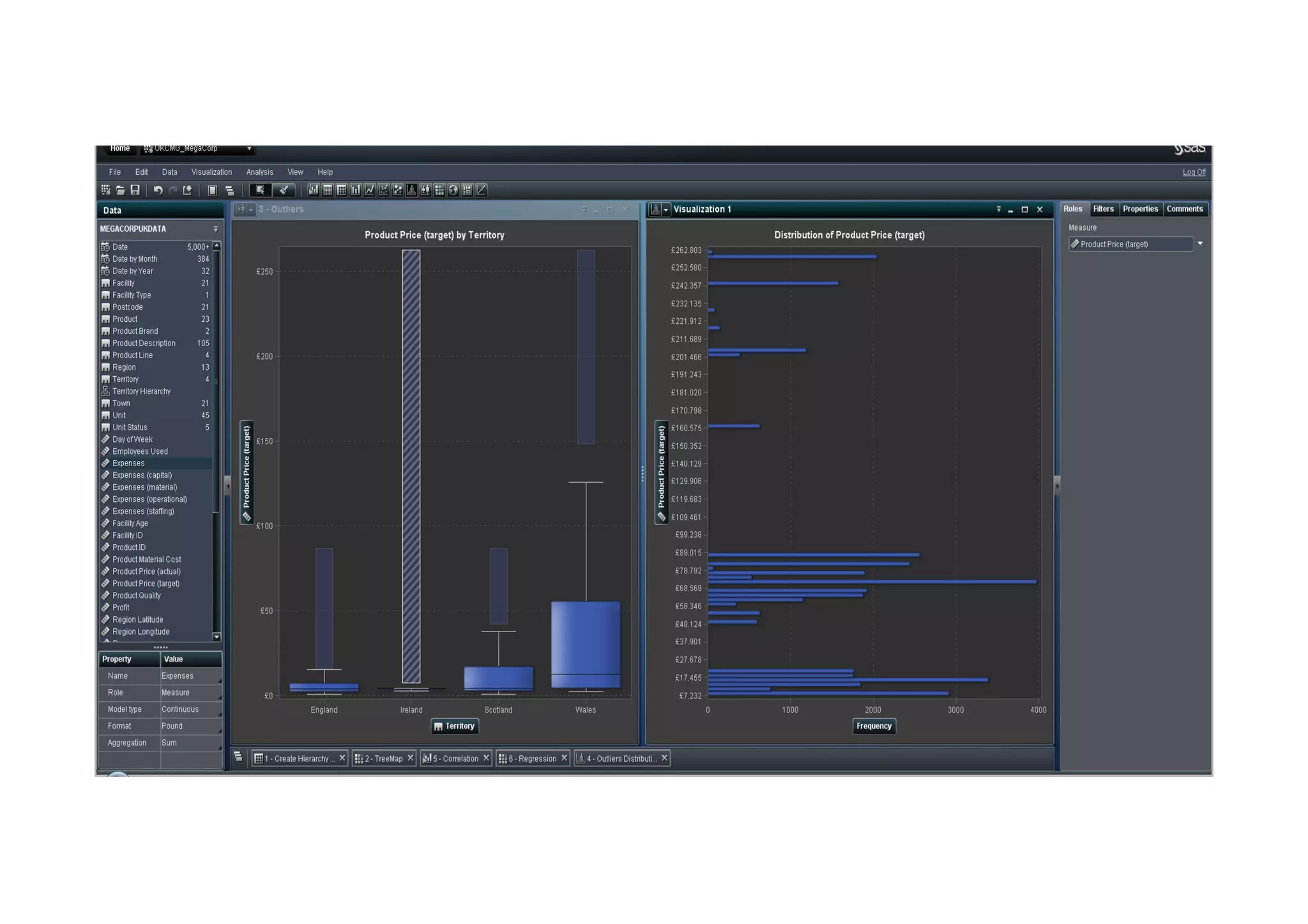Viewport: 1308px width, 924px height.
Task: Expand the UKCMG_MegaCorp exploration dropdown
Action: point(249,149)
